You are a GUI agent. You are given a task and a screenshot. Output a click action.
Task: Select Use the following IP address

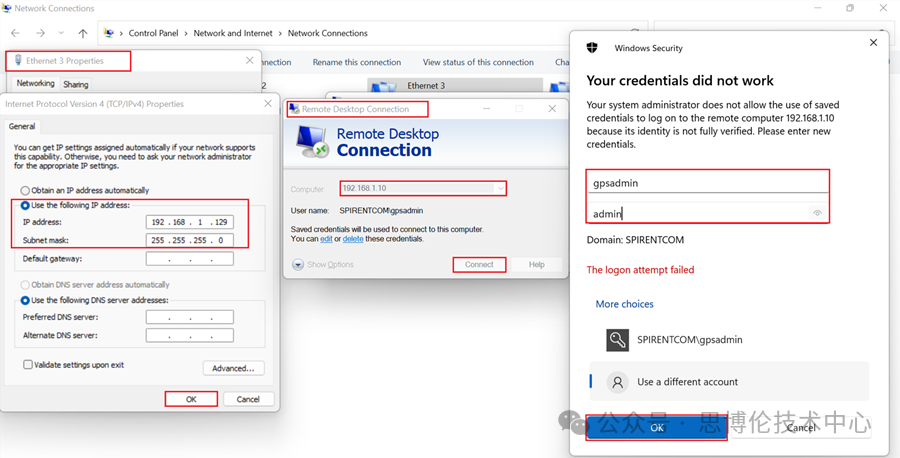[75, 205]
